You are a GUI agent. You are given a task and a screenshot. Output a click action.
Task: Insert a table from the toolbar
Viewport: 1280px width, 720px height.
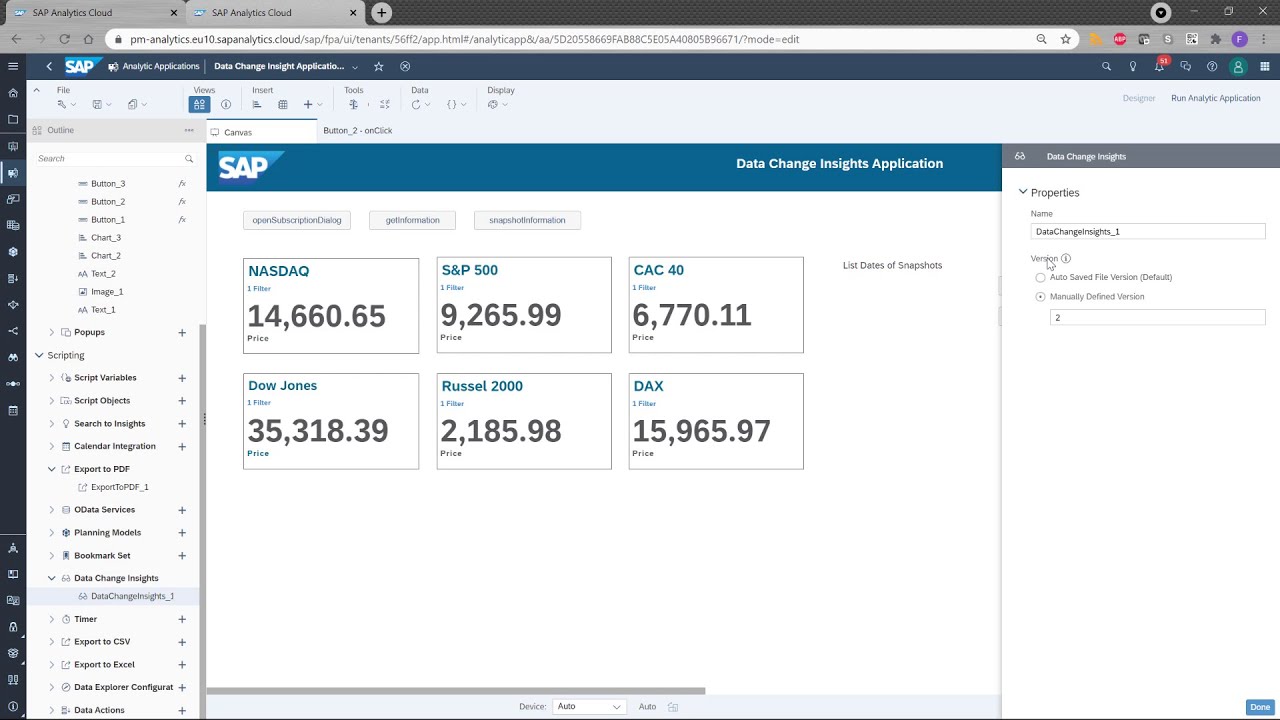[283, 104]
